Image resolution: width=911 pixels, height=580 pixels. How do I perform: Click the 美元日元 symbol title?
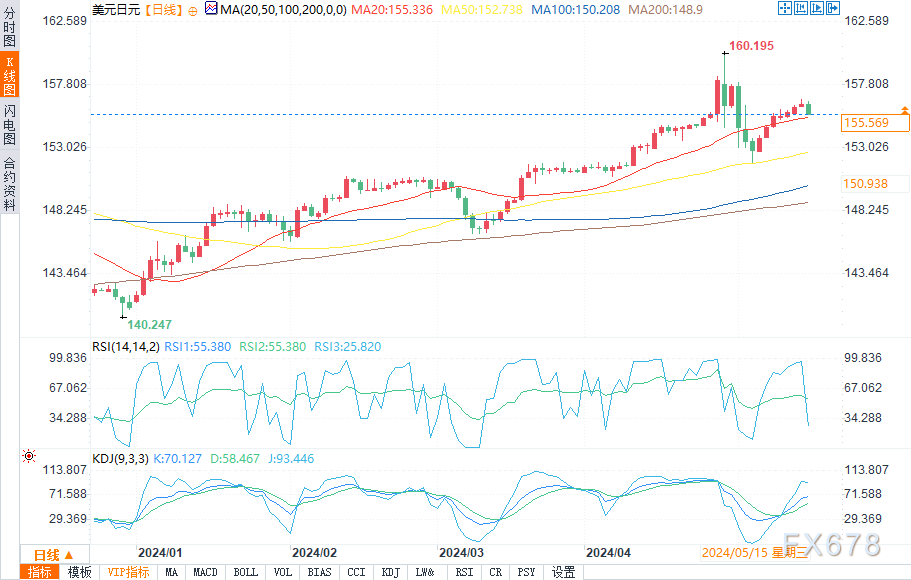116,10
